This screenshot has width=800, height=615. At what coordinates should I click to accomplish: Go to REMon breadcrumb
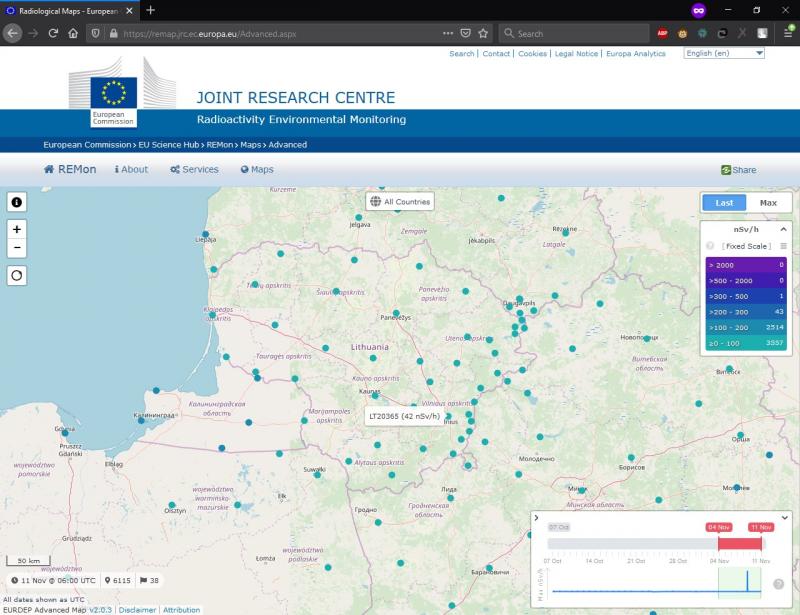click(220, 145)
